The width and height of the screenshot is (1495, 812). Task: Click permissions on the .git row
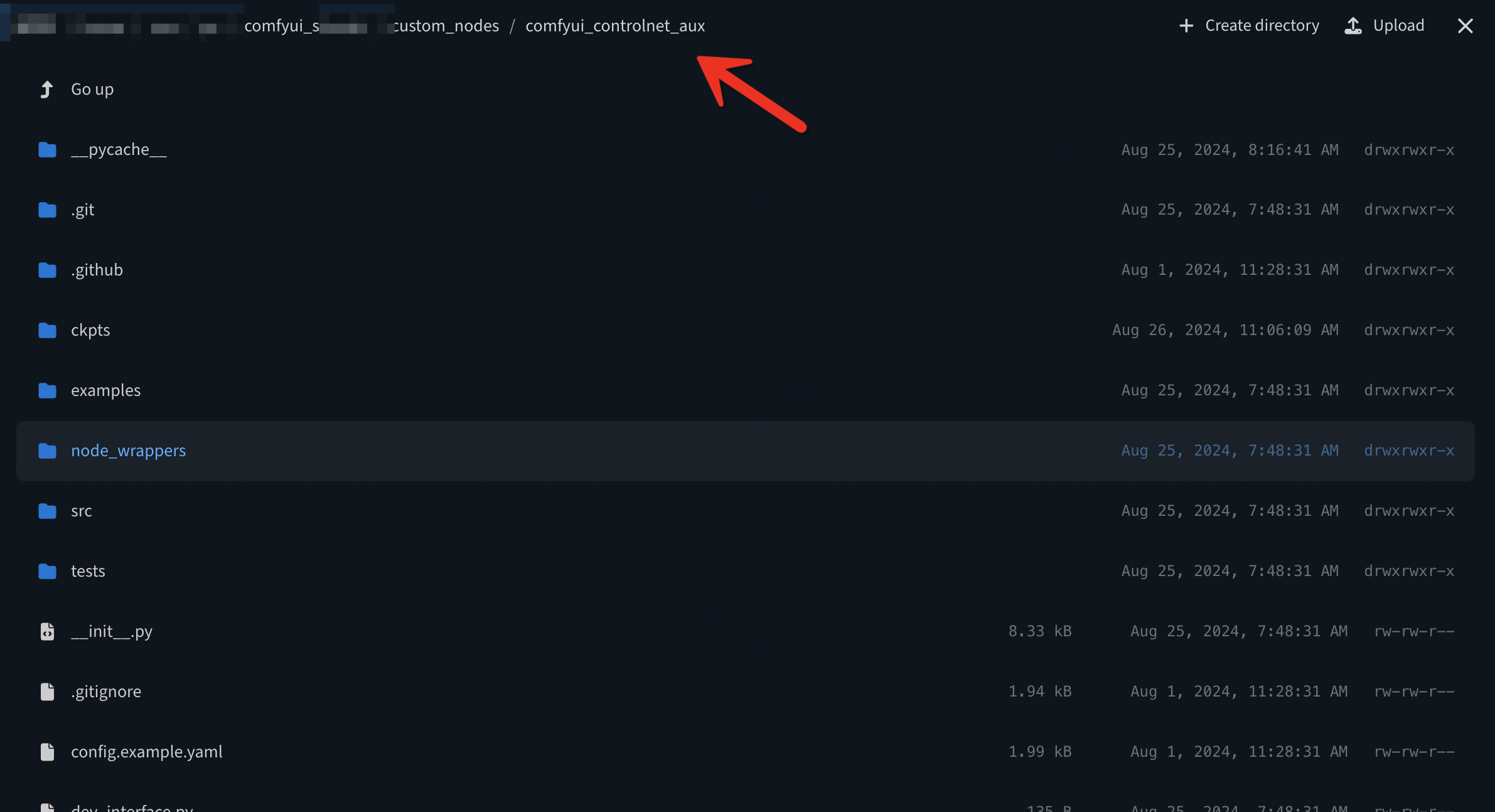1409,210
